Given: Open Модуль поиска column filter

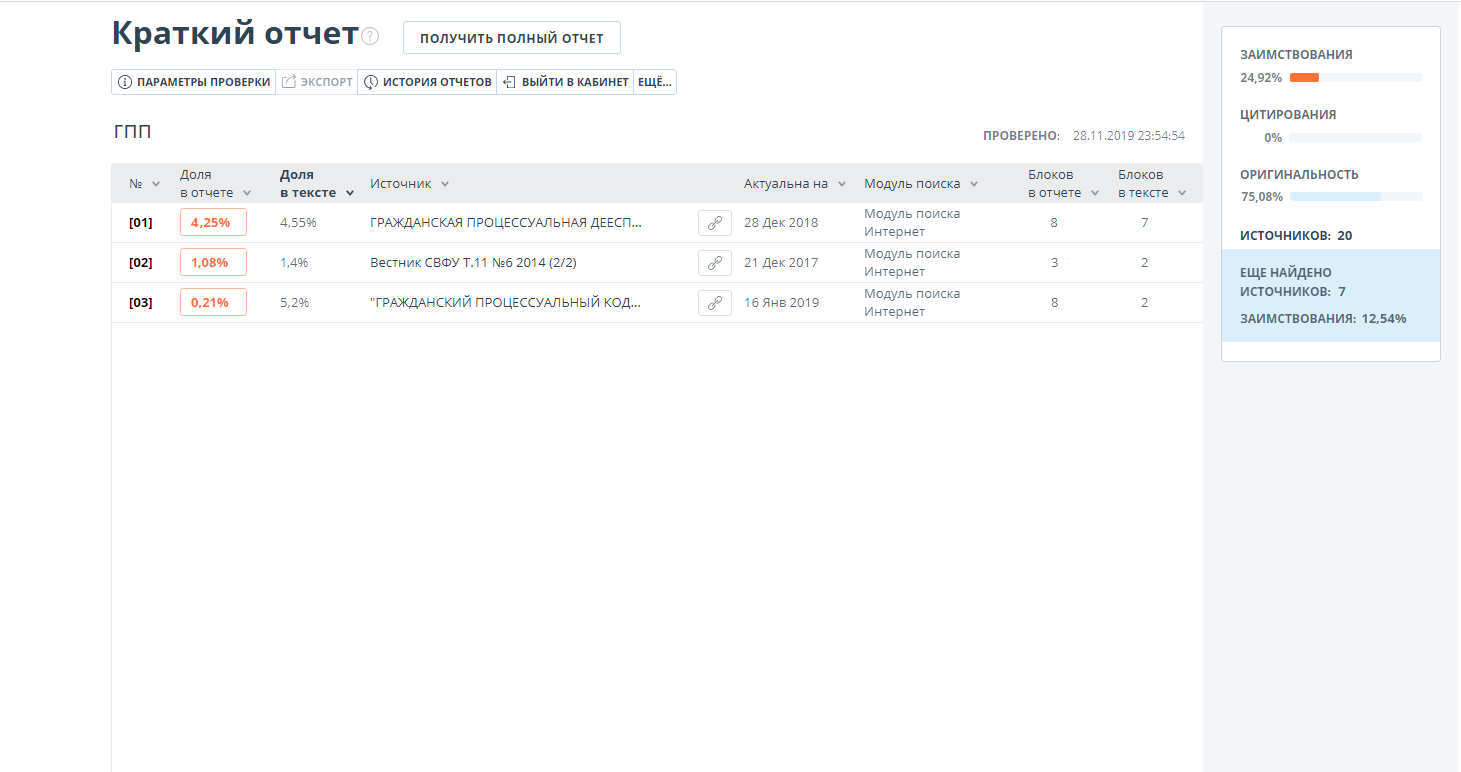Looking at the screenshot, I should click(x=974, y=184).
